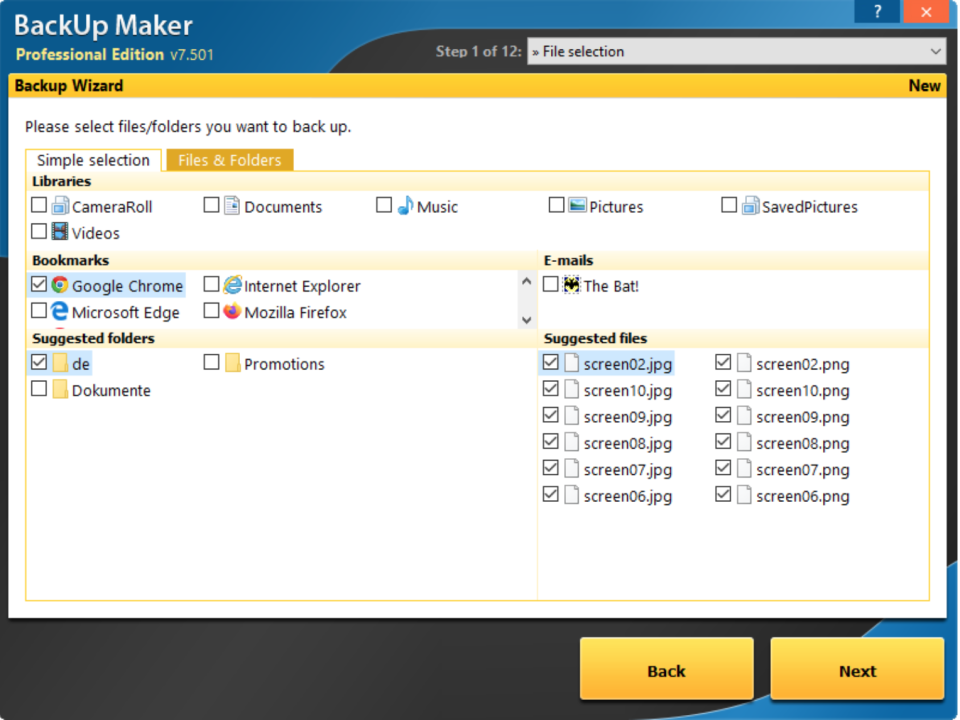Click the Videos library icon
960x720 pixels.
pyautogui.click(x=58, y=232)
